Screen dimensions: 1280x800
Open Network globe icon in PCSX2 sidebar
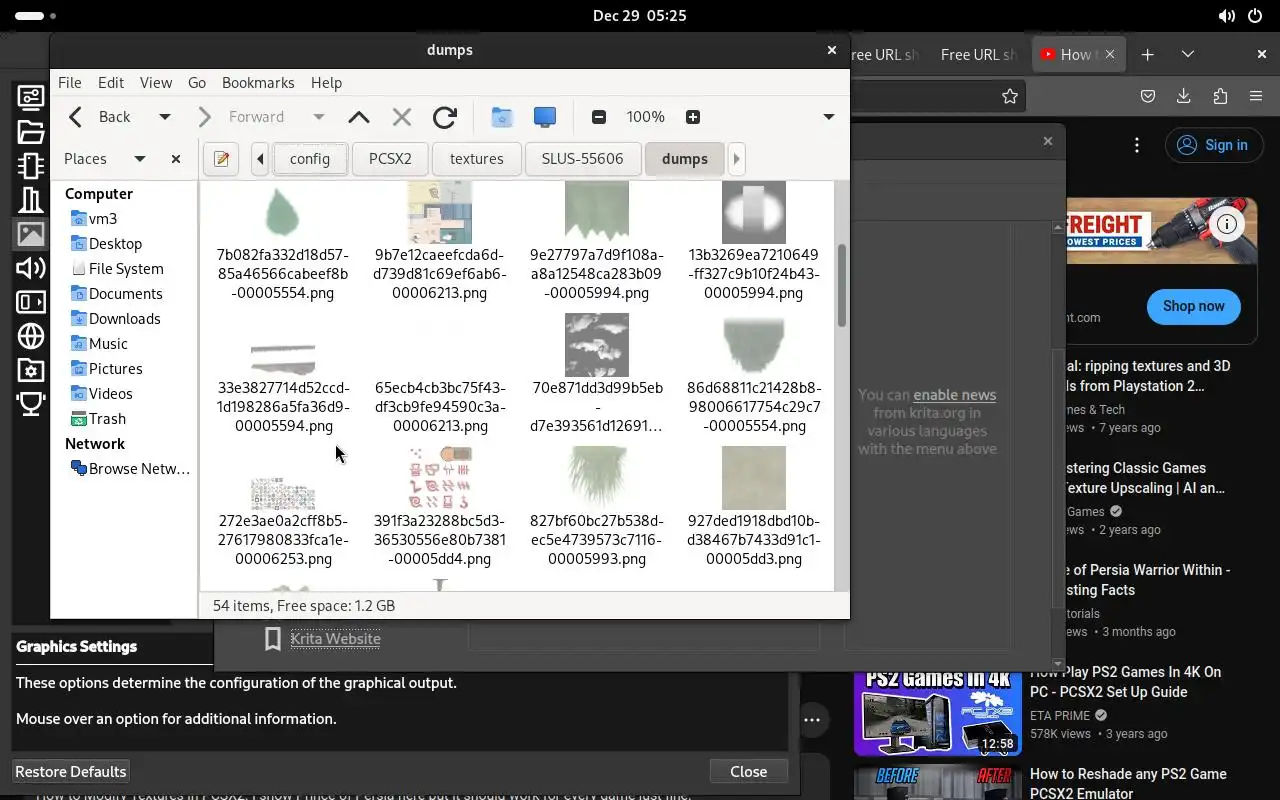click(x=31, y=336)
